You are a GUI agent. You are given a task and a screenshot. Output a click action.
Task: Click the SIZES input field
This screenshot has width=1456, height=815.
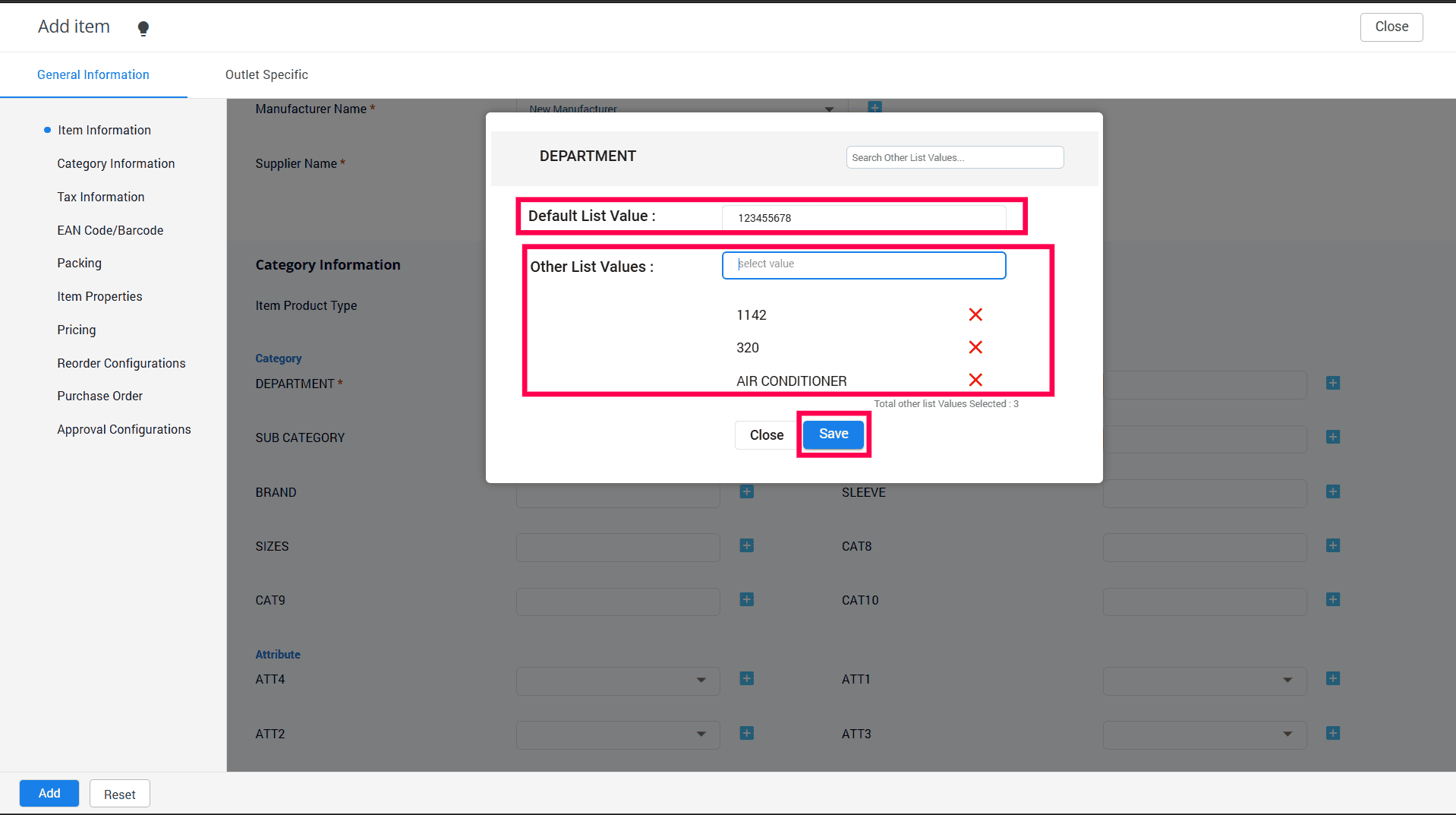click(x=618, y=548)
